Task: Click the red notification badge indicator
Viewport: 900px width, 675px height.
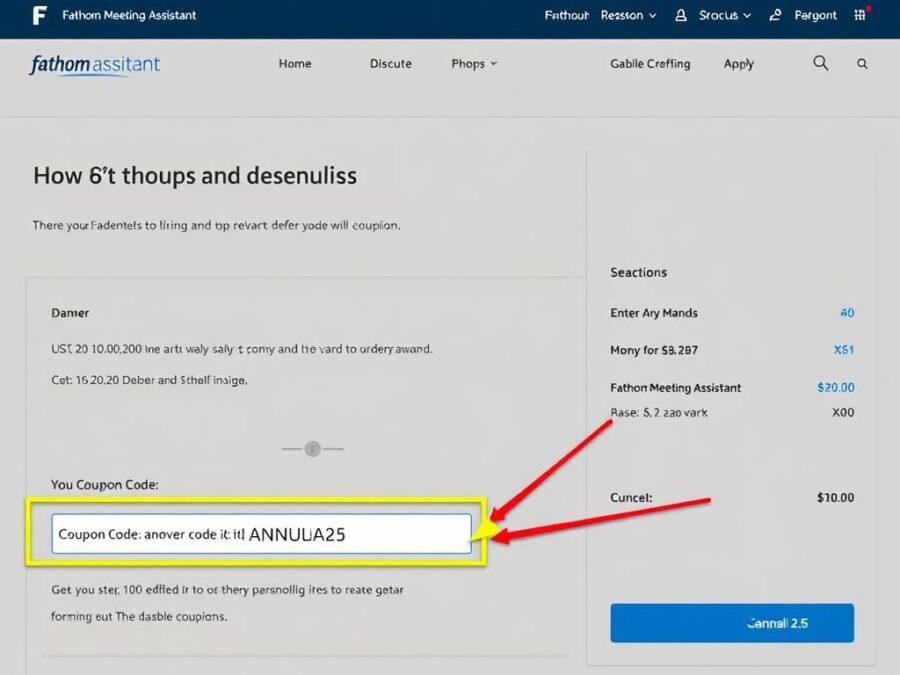Action: tap(868, 9)
